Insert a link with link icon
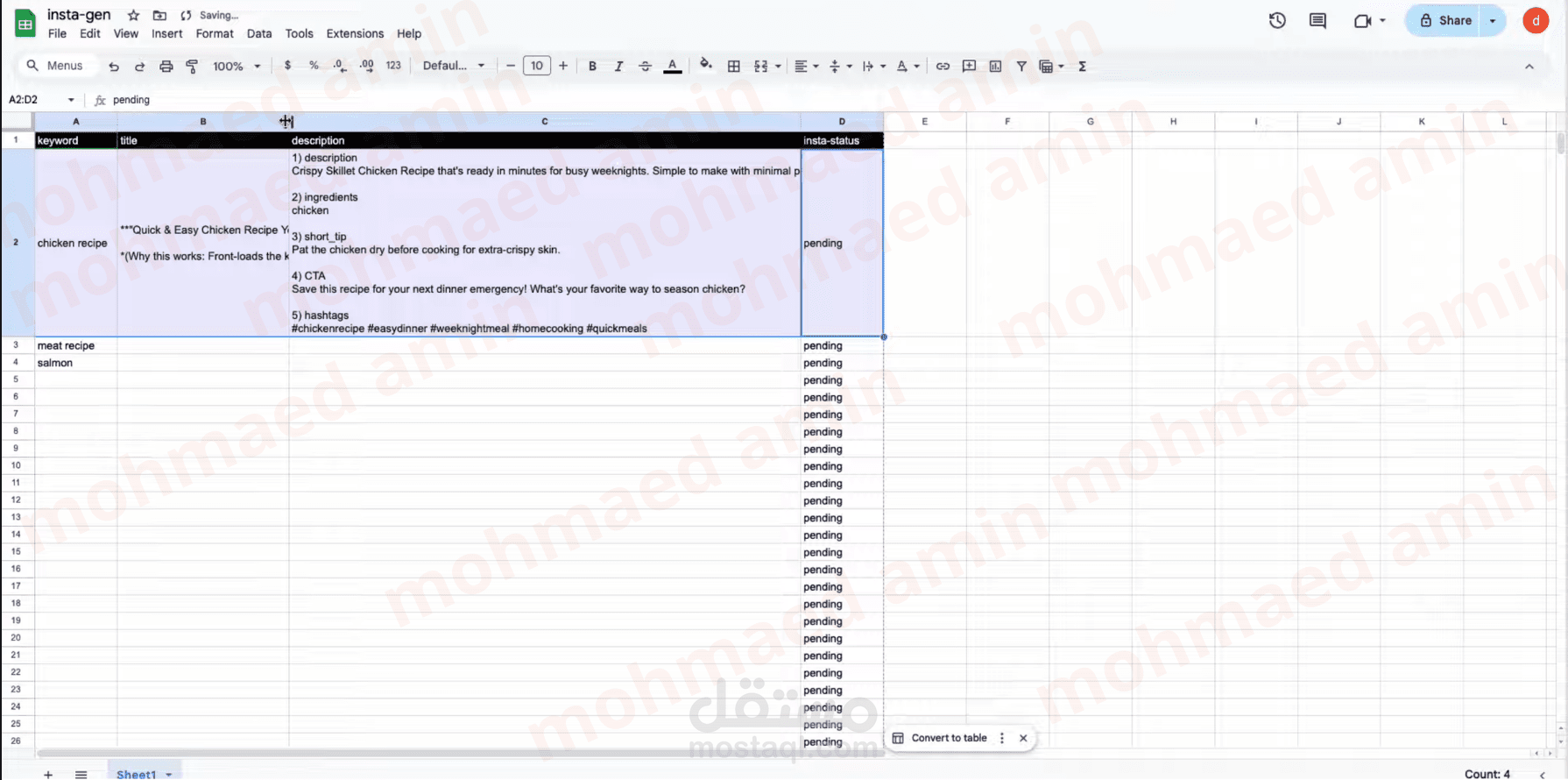 [x=943, y=66]
